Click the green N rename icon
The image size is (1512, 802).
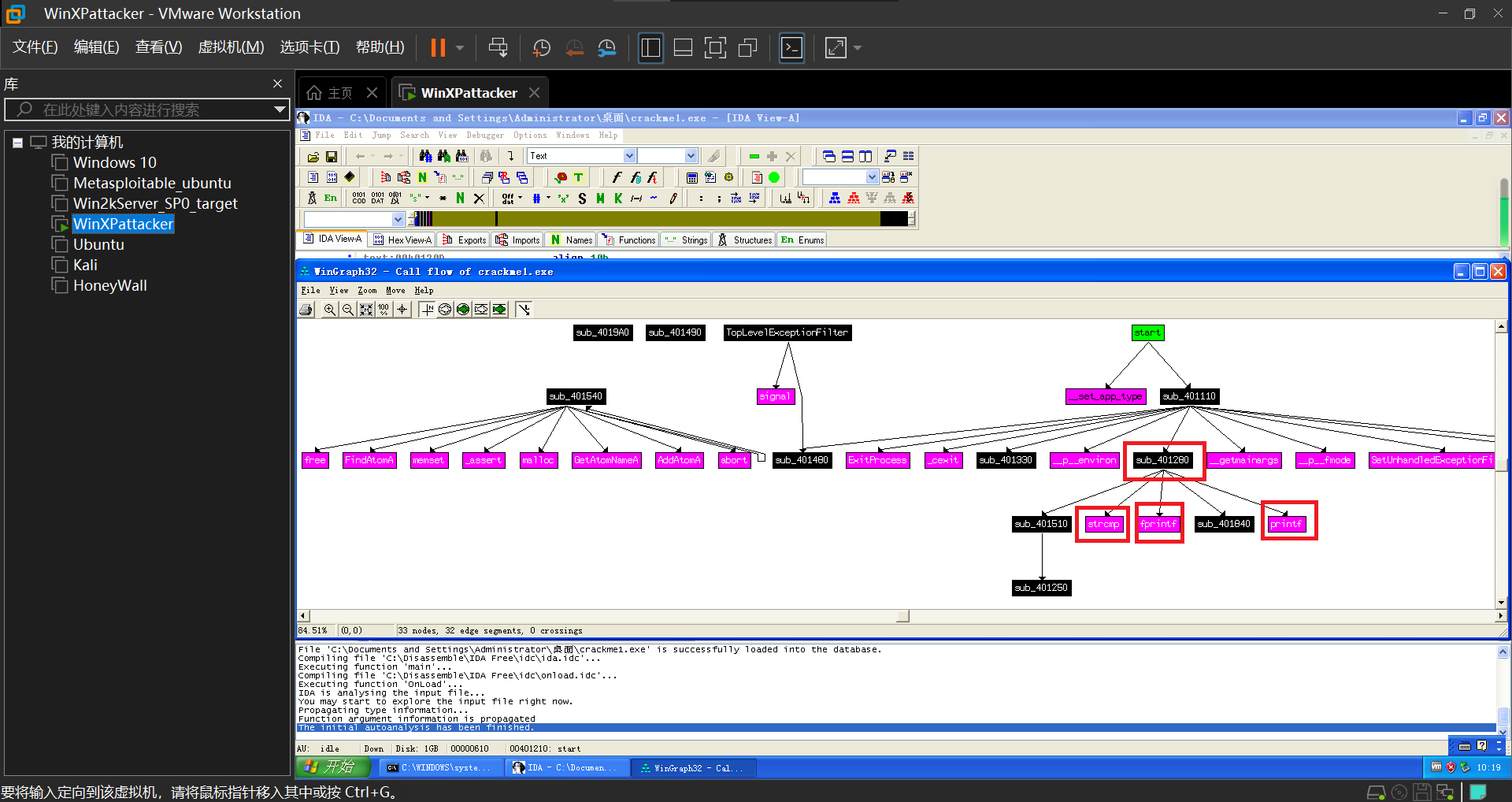[460, 199]
